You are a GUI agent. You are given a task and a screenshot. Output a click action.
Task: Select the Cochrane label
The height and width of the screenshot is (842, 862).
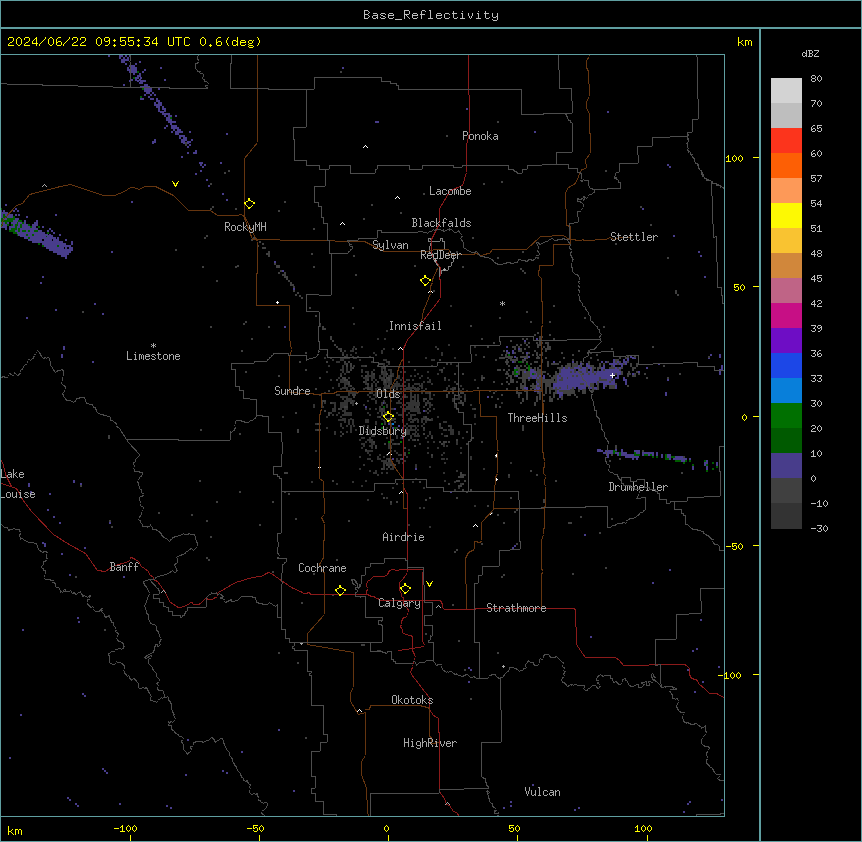[322, 568]
